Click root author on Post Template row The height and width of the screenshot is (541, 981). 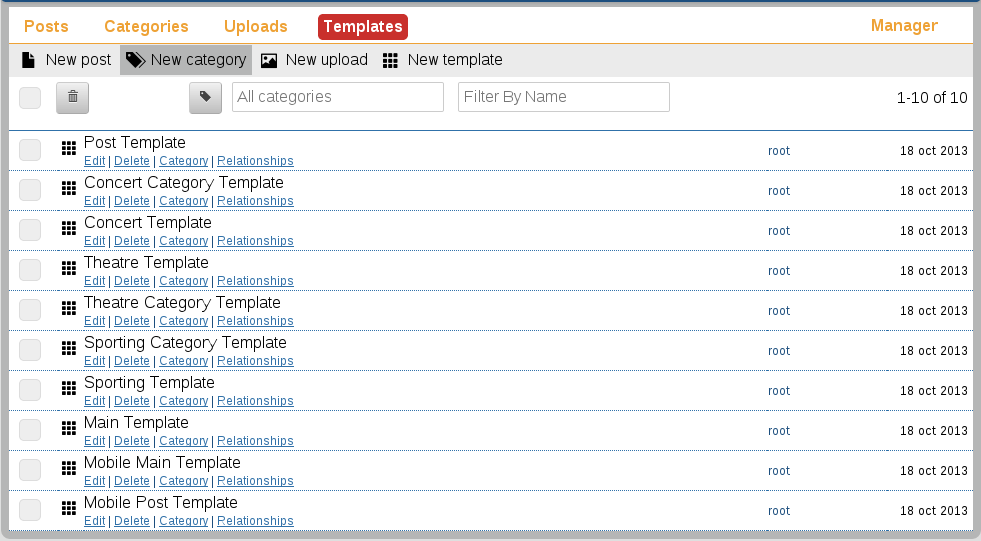[x=779, y=151]
